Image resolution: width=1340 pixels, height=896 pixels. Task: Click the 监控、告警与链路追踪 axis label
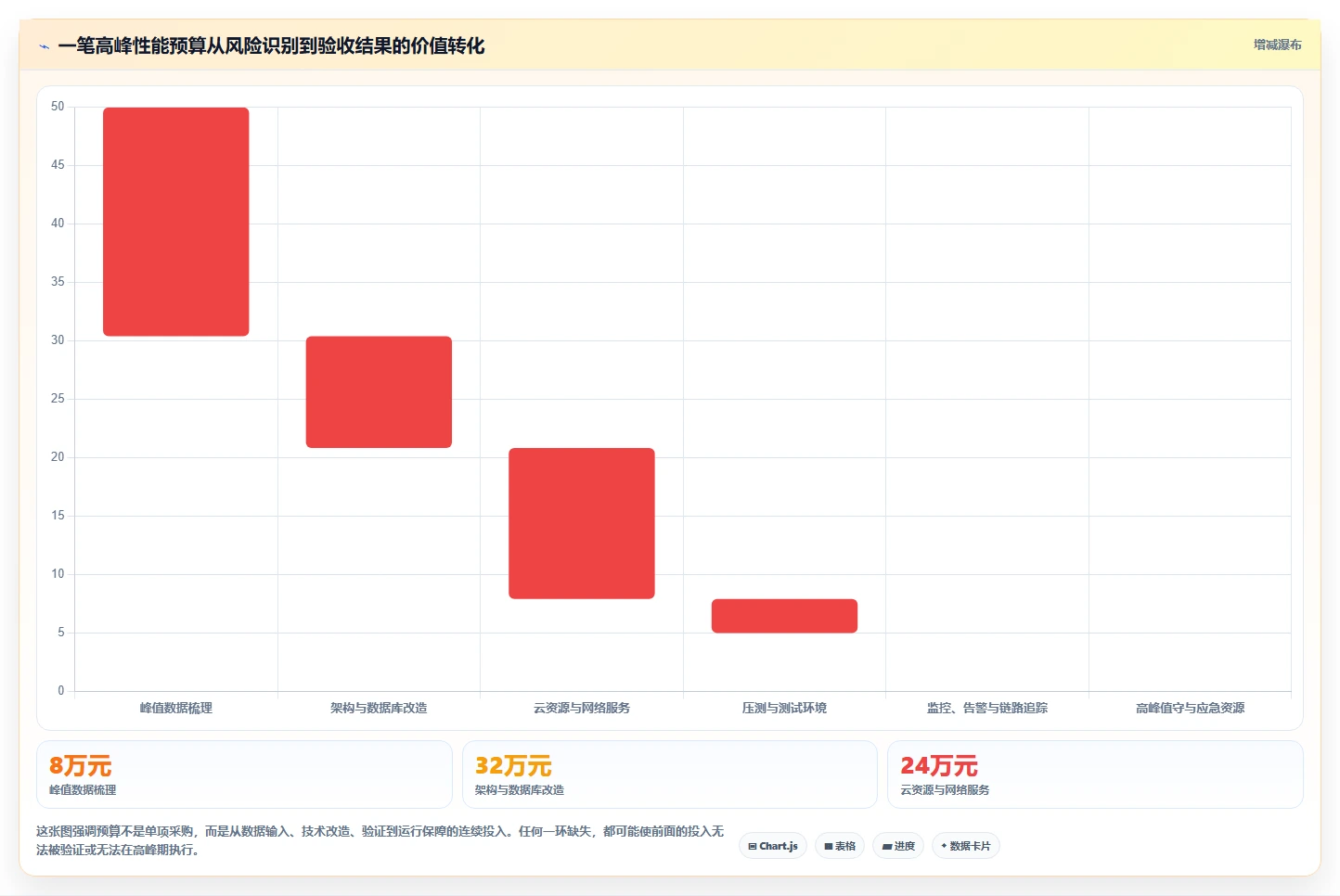987,708
